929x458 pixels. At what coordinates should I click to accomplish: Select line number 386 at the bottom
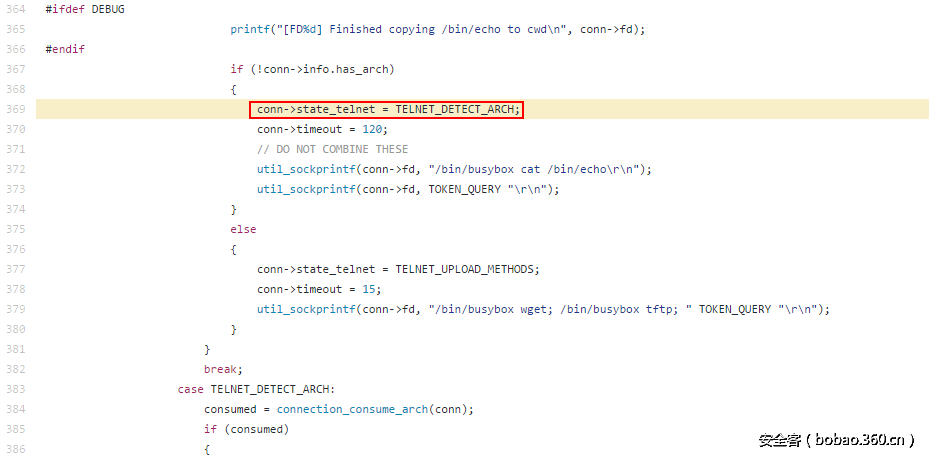[15, 449]
